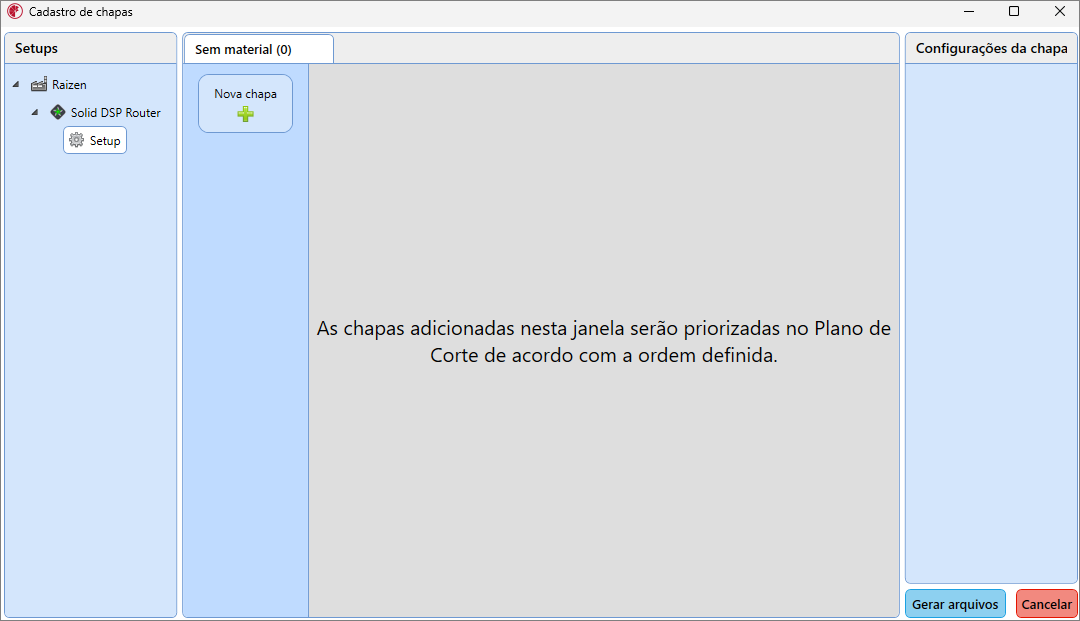Screen dimensions: 1080x621
Task: Collapse the Raizen tree node
Action: (16, 85)
